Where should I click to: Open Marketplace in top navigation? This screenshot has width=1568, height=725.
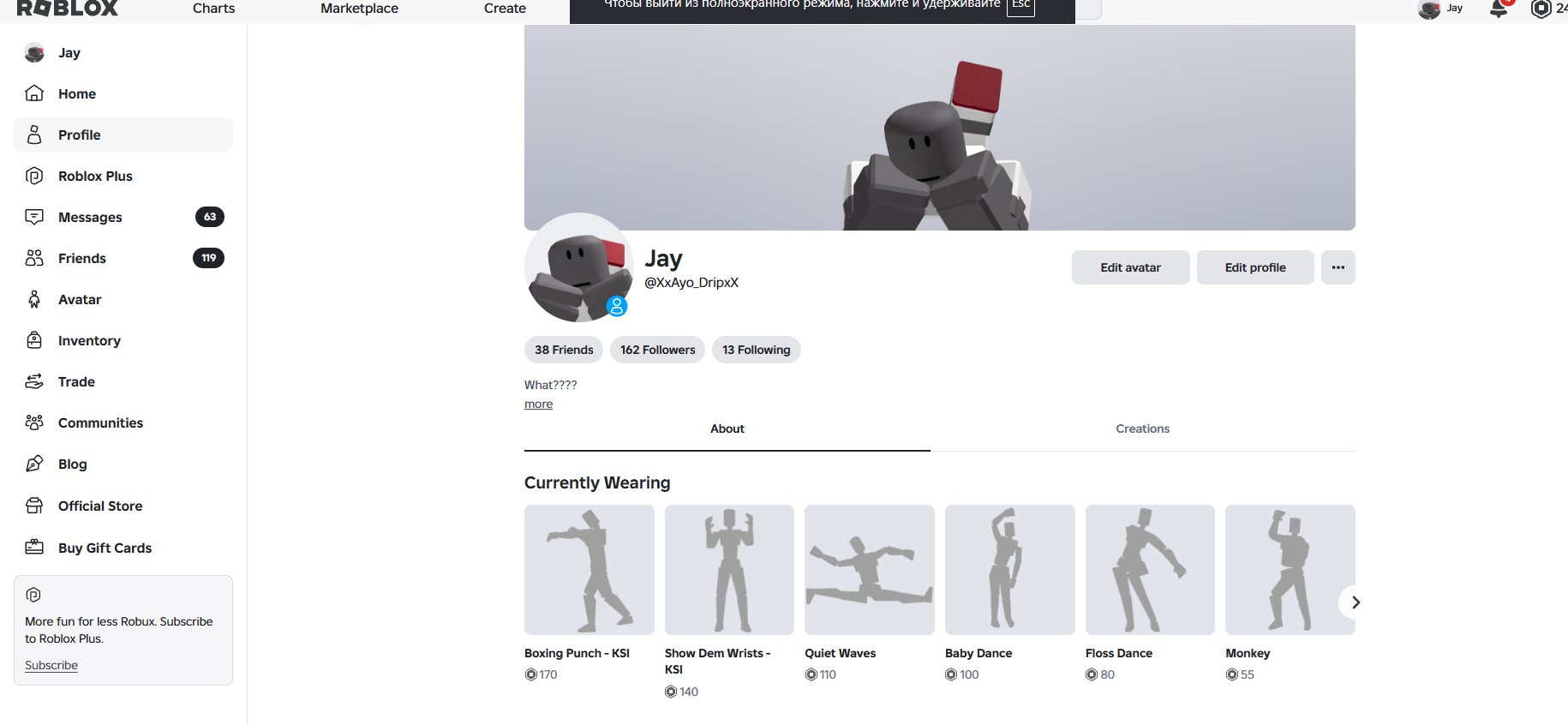(359, 8)
